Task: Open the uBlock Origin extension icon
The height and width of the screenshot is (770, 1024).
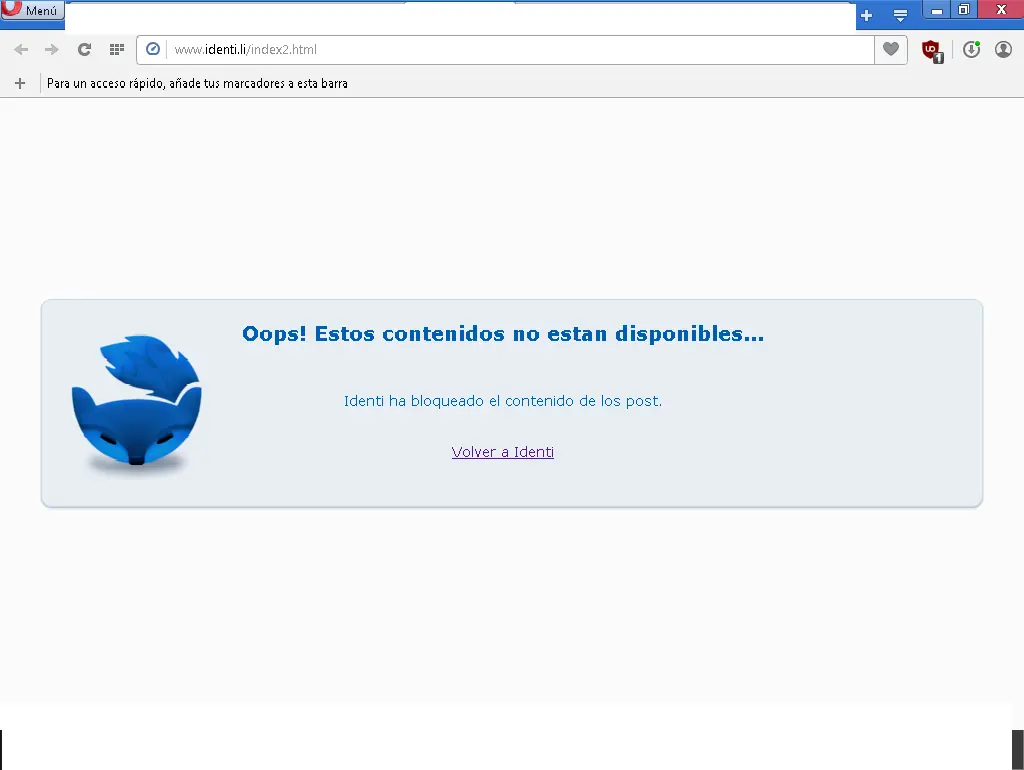Action: tap(932, 51)
